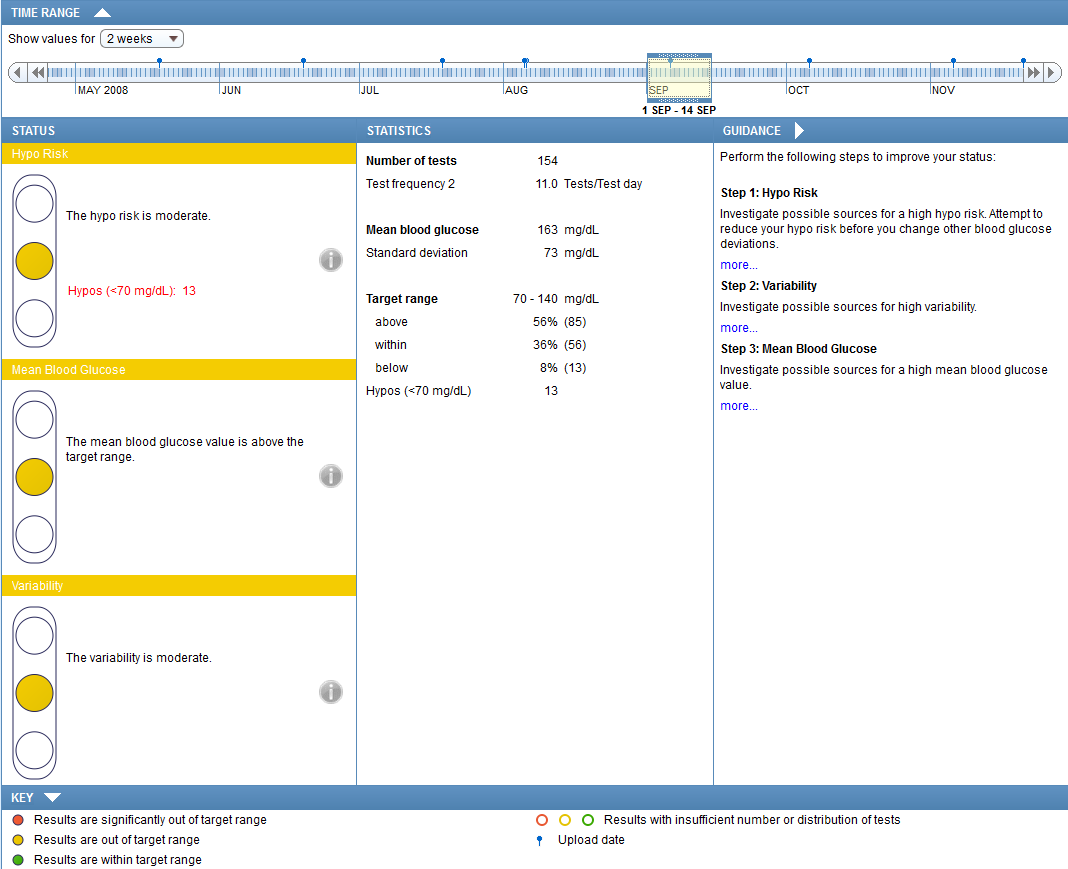Click 'Step 3: Mean Blood Glucose' guidance heading
The image size is (1068, 869).
coord(799,349)
